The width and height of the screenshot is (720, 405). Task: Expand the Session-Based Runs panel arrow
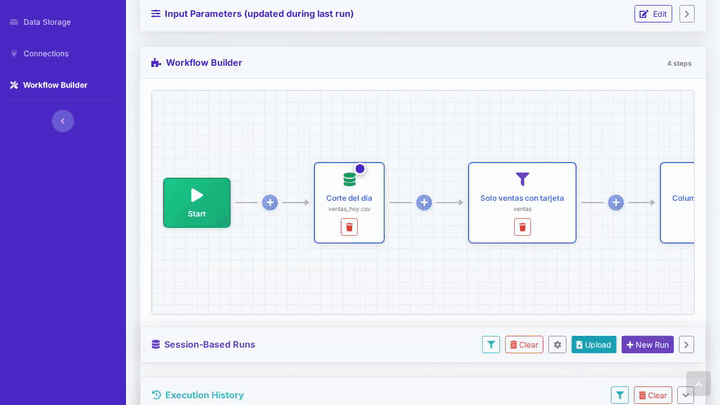point(686,345)
